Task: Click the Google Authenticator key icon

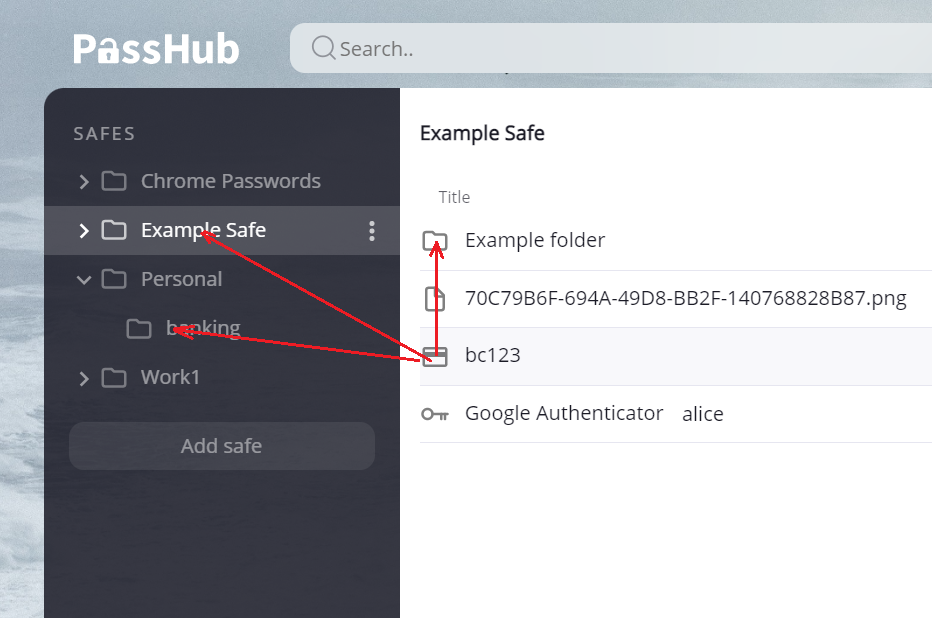Action: coord(435,414)
